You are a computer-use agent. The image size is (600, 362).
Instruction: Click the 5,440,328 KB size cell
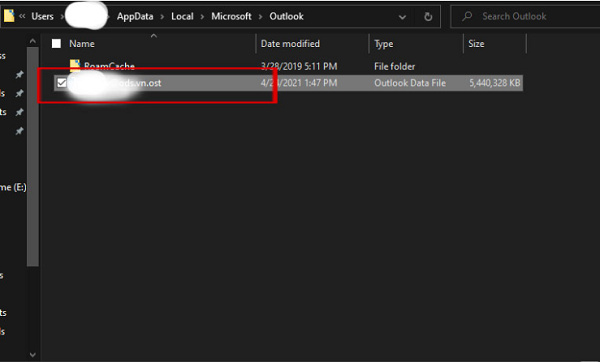[494, 83]
